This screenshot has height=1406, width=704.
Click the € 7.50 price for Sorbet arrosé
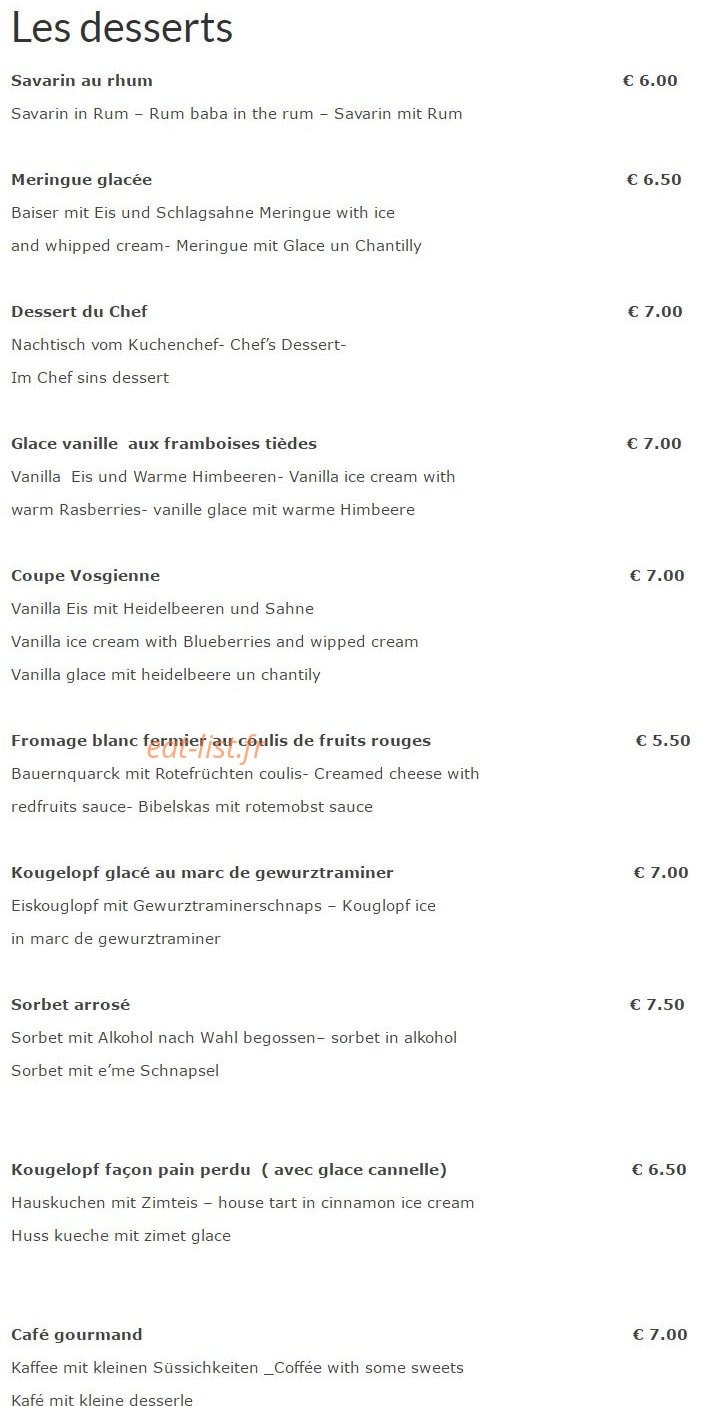pos(657,1004)
